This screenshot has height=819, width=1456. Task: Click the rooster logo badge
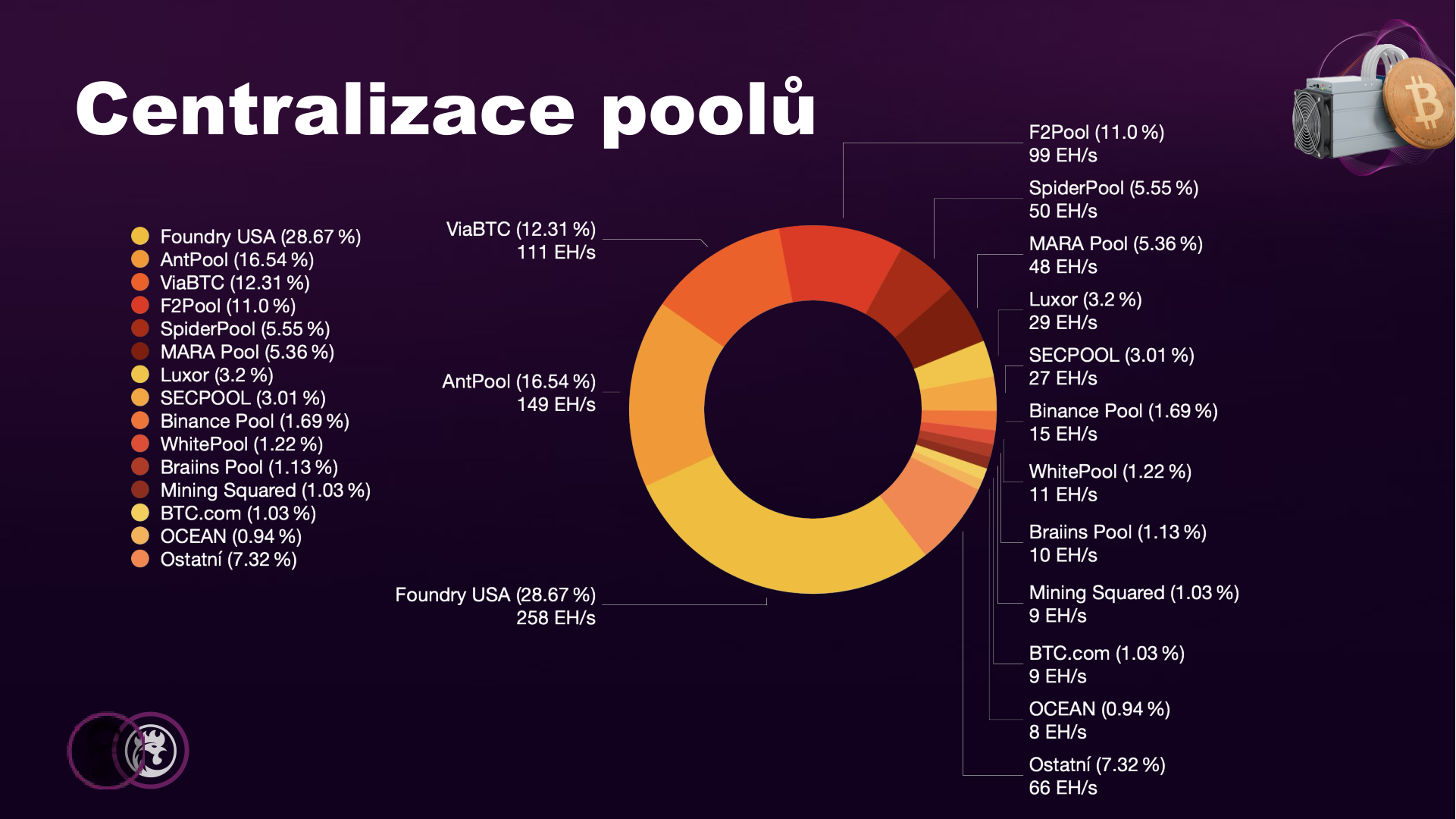click(150, 750)
